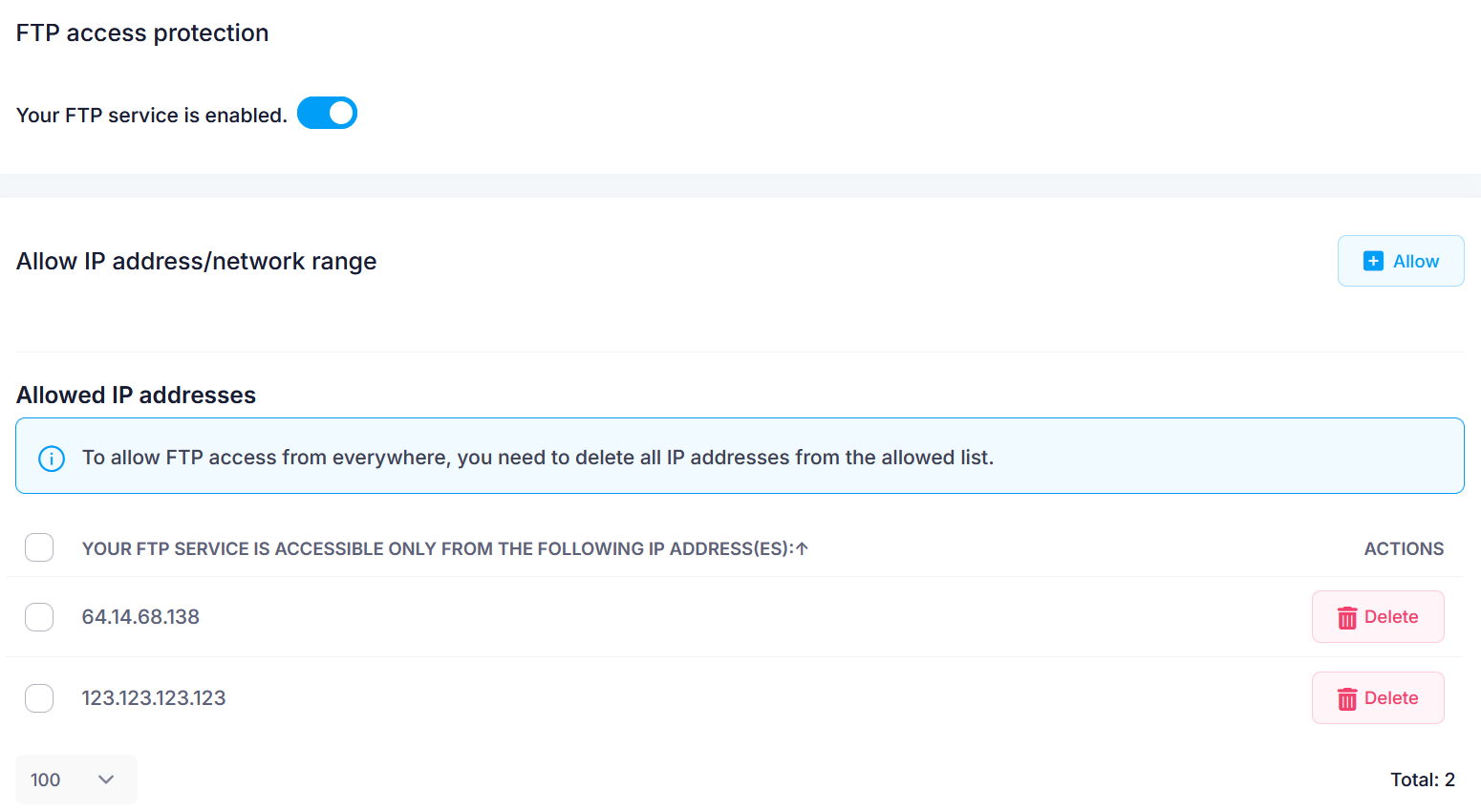Viewport: 1481px width, 812px height.
Task: Select the checkbox next to 64.14.68.138
Action: [38, 616]
